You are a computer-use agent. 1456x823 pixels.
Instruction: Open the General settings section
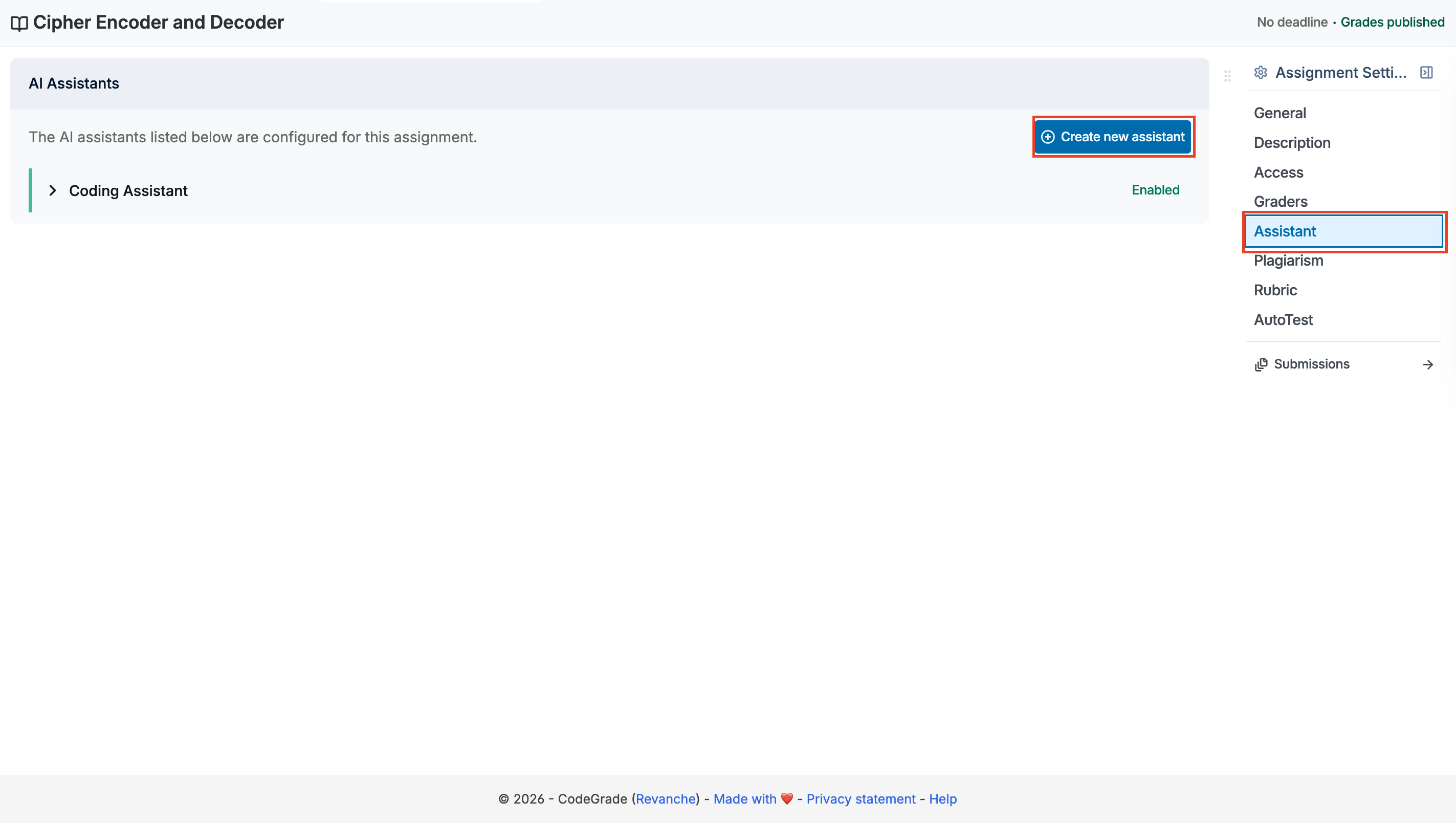(x=1279, y=113)
